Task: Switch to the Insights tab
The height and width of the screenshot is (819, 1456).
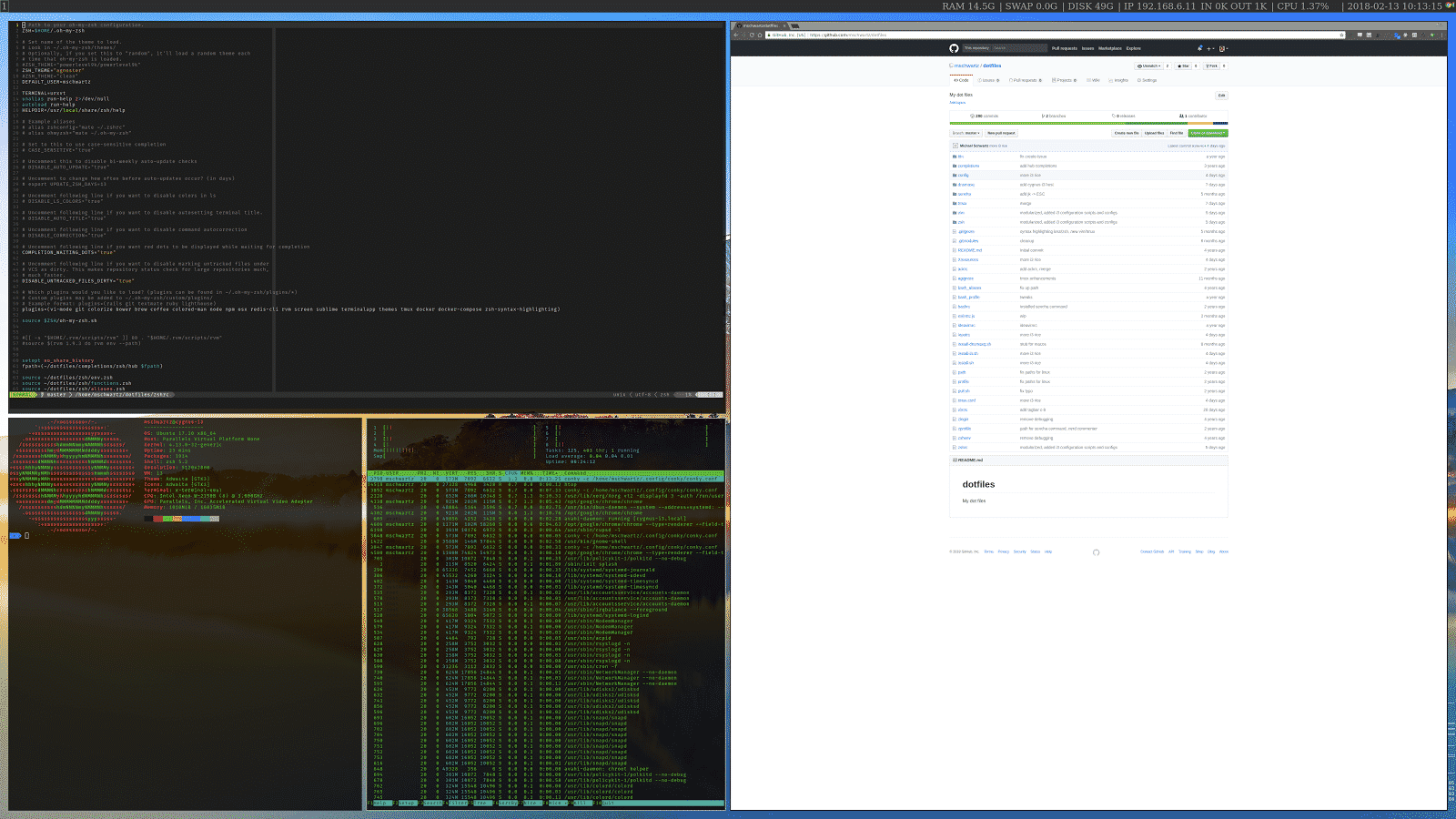Action: coord(1119,80)
